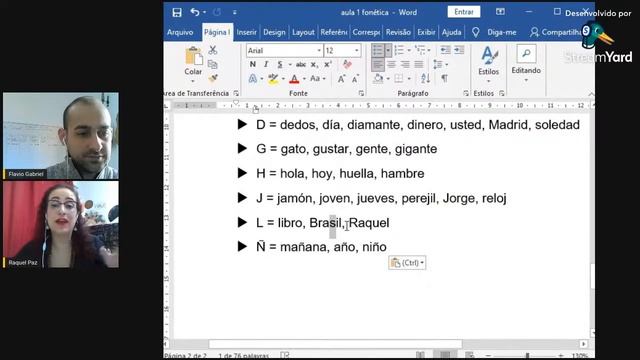Viewport: 640px width, 360px height.
Task: Click the zoom slider in status bar
Action: pyautogui.click(x=527, y=356)
